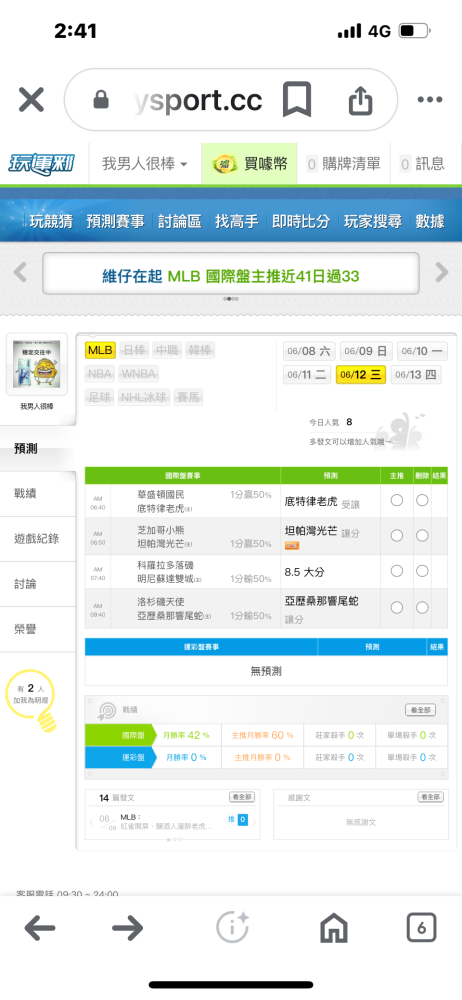462x1000 pixels.
Task: Go to the previous banner with left arrow
Action: pyautogui.click(x=20, y=272)
